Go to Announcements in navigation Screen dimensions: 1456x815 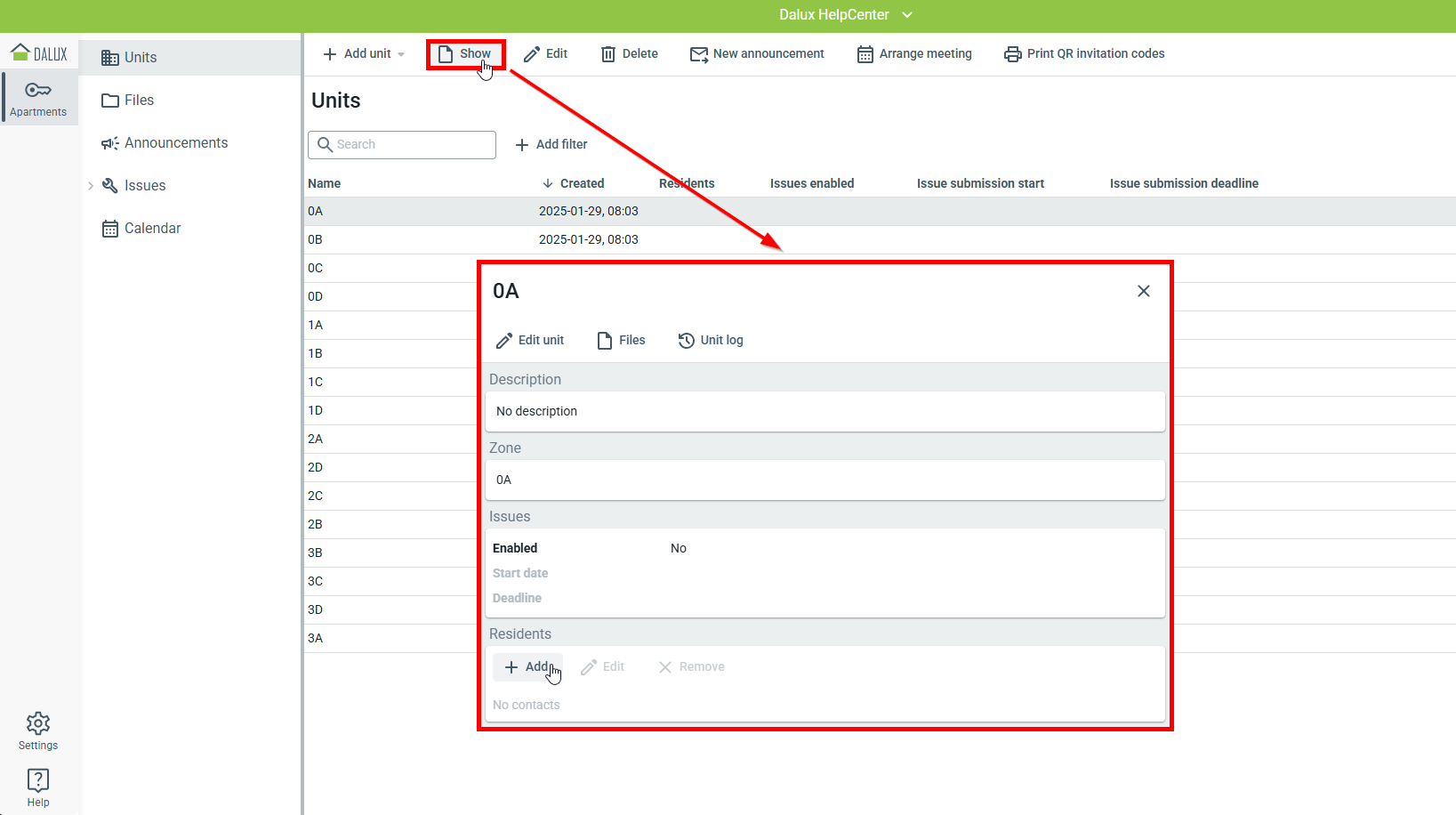[175, 143]
